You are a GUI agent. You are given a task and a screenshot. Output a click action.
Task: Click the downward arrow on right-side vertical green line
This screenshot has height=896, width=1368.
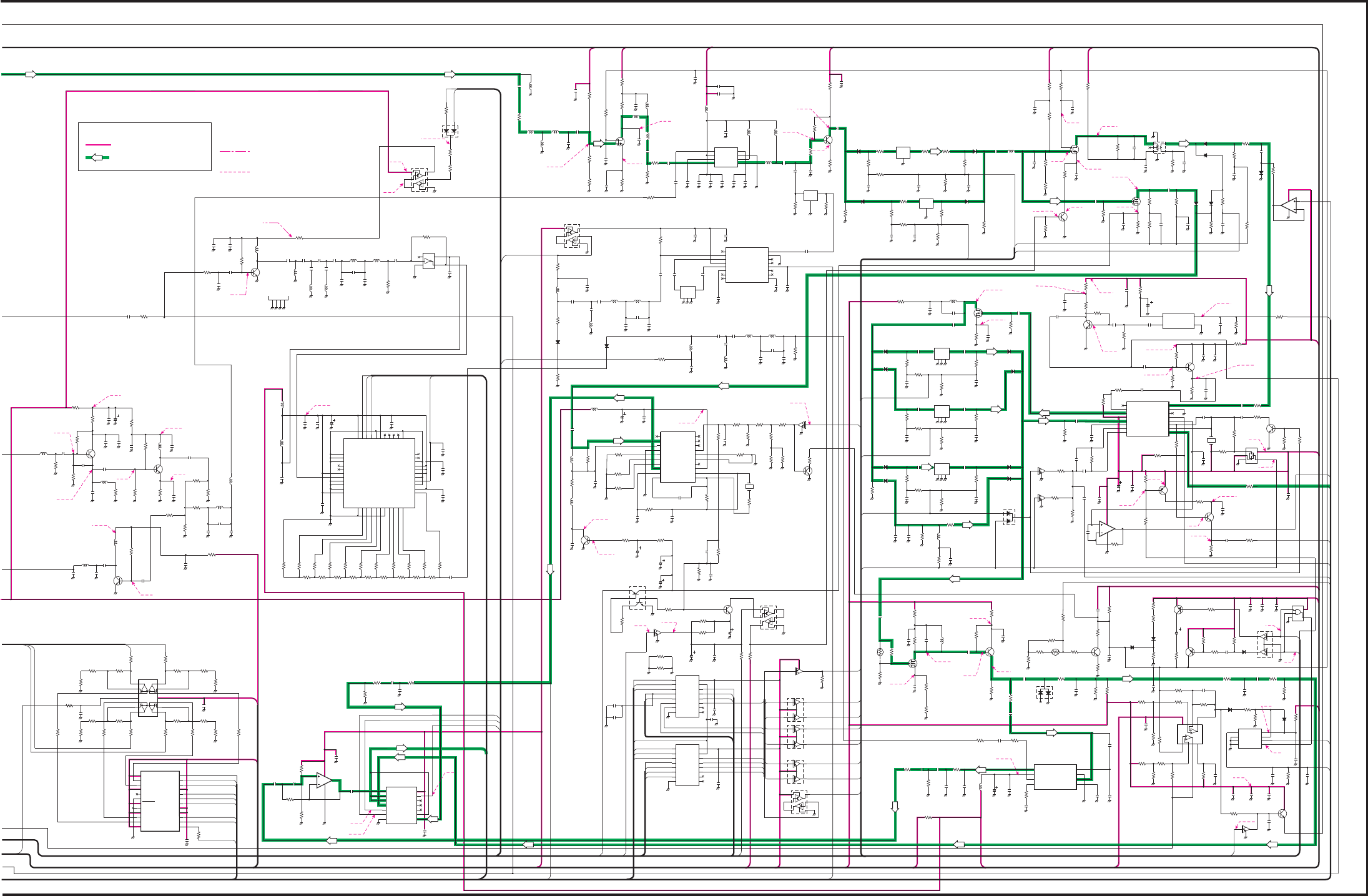(1269, 291)
